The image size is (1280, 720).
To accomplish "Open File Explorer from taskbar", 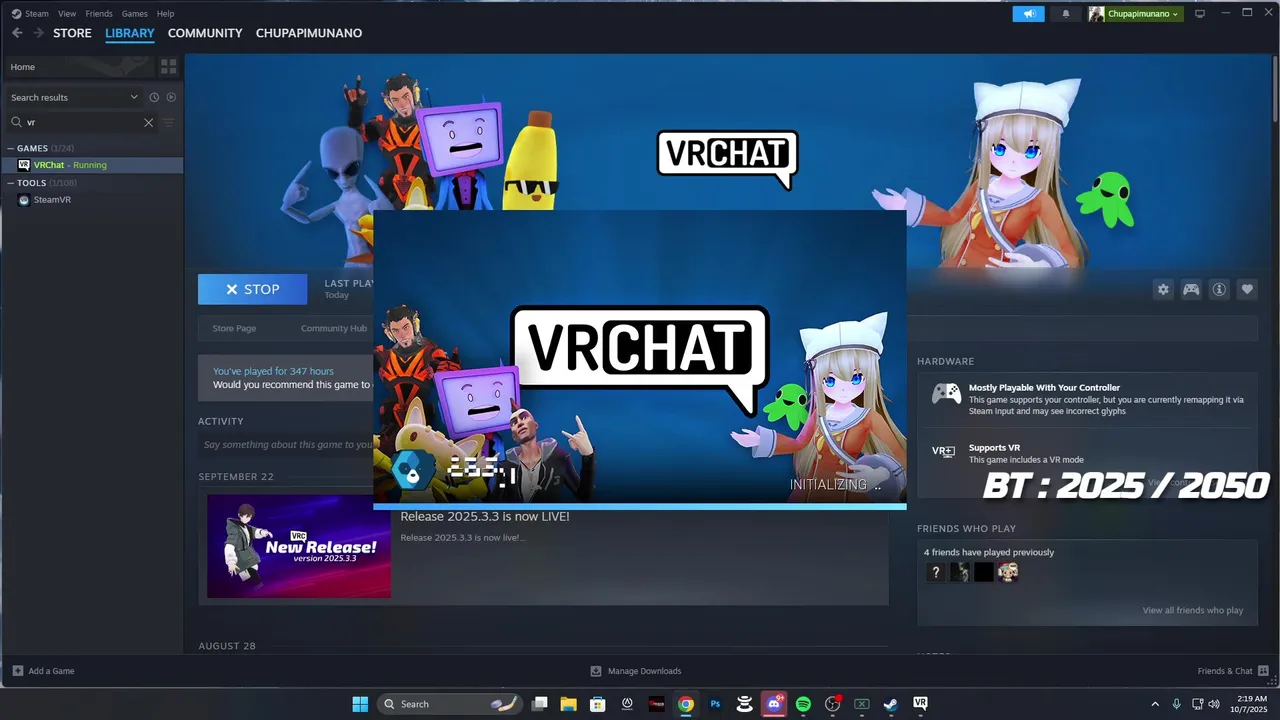I will 569,704.
